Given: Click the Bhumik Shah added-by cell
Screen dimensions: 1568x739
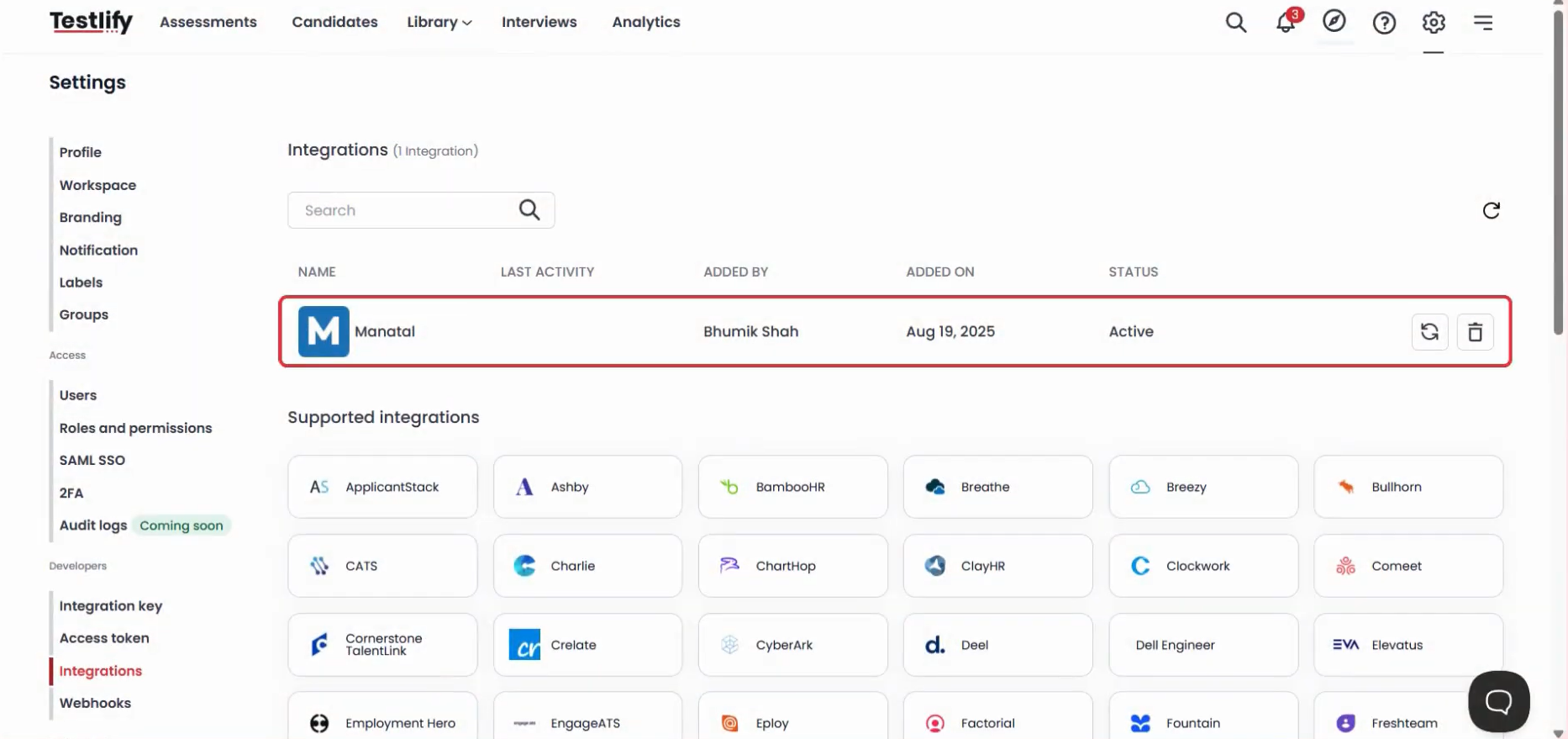Looking at the screenshot, I should pos(750,331).
